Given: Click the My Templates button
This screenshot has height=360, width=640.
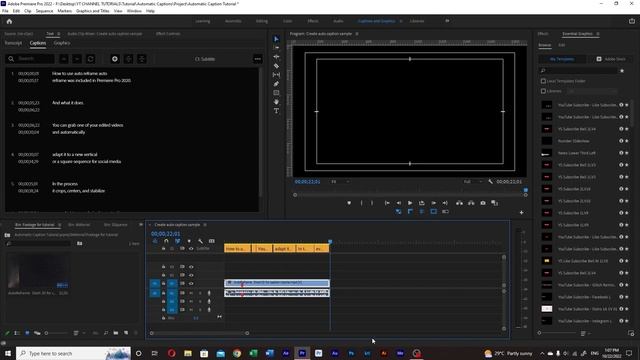Looking at the screenshot, I should click(562, 59).
